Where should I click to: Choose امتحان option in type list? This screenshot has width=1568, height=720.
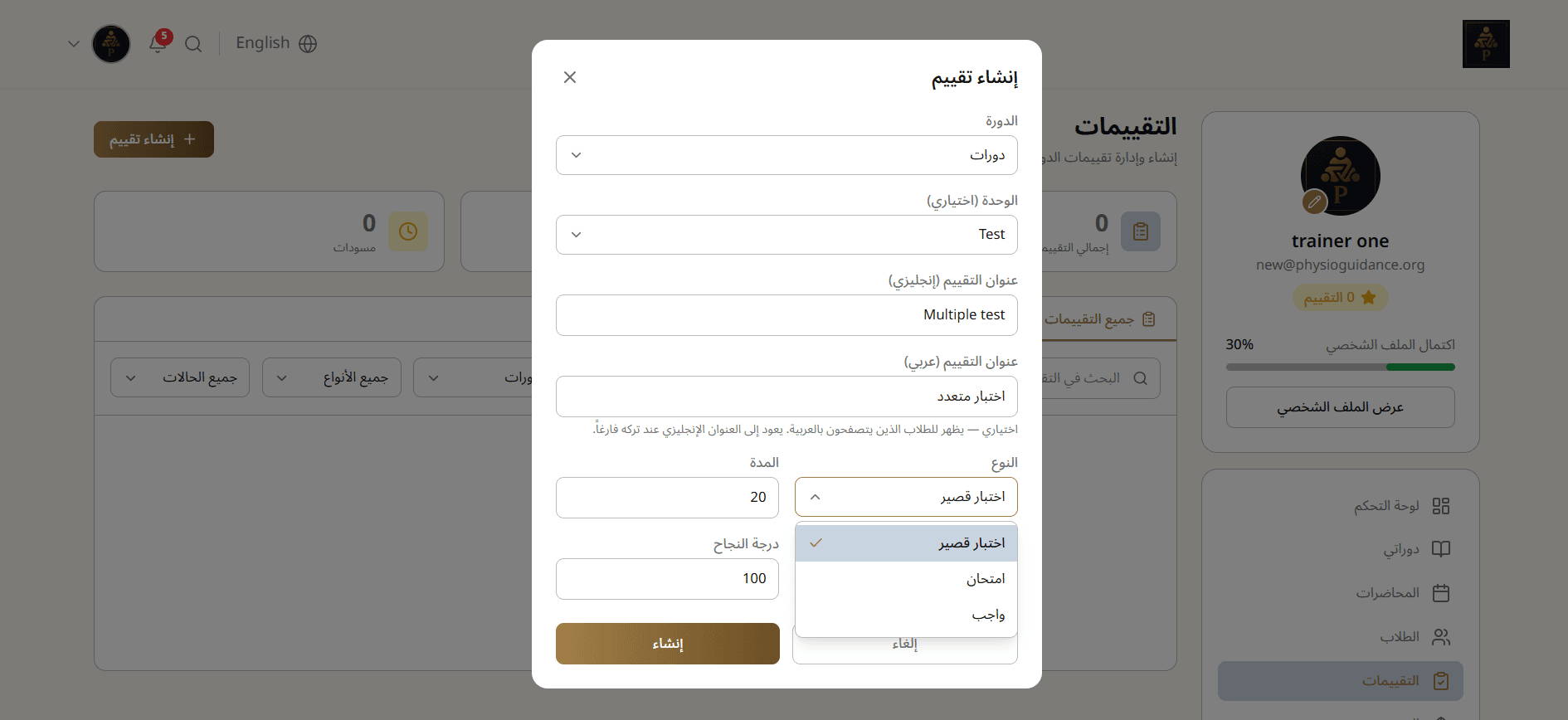906,579
